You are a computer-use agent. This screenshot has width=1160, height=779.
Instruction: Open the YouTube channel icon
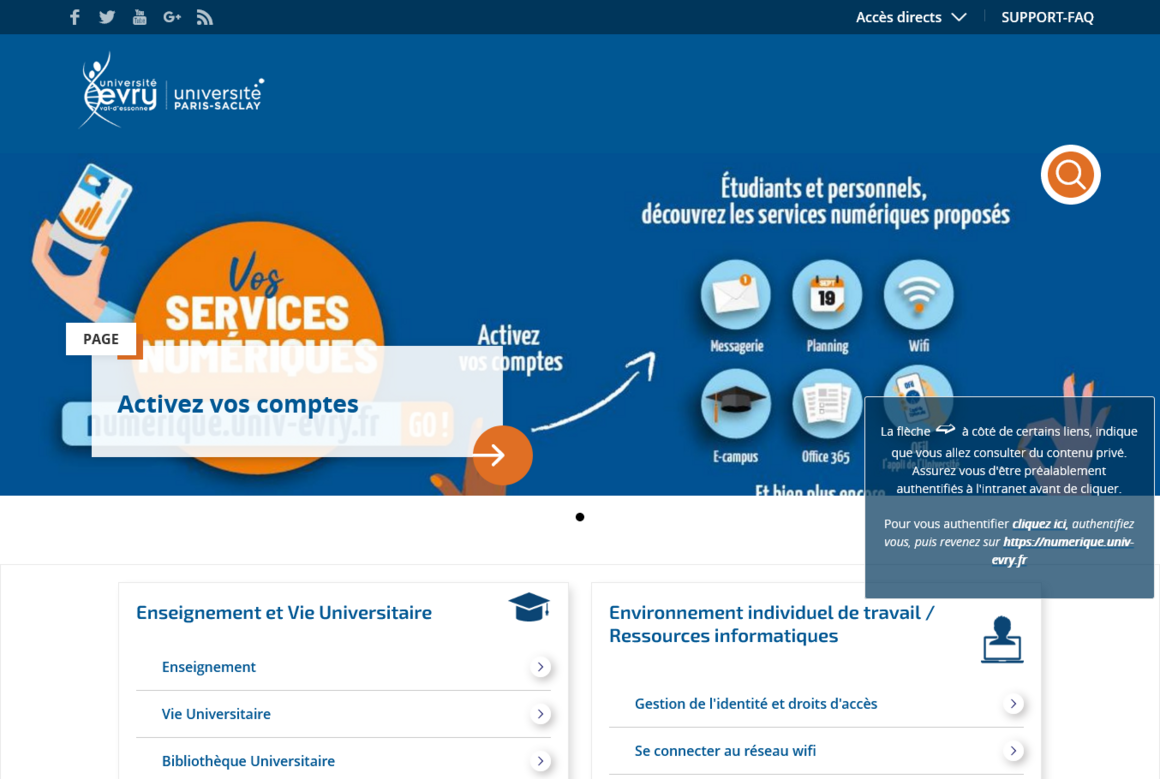139,16
